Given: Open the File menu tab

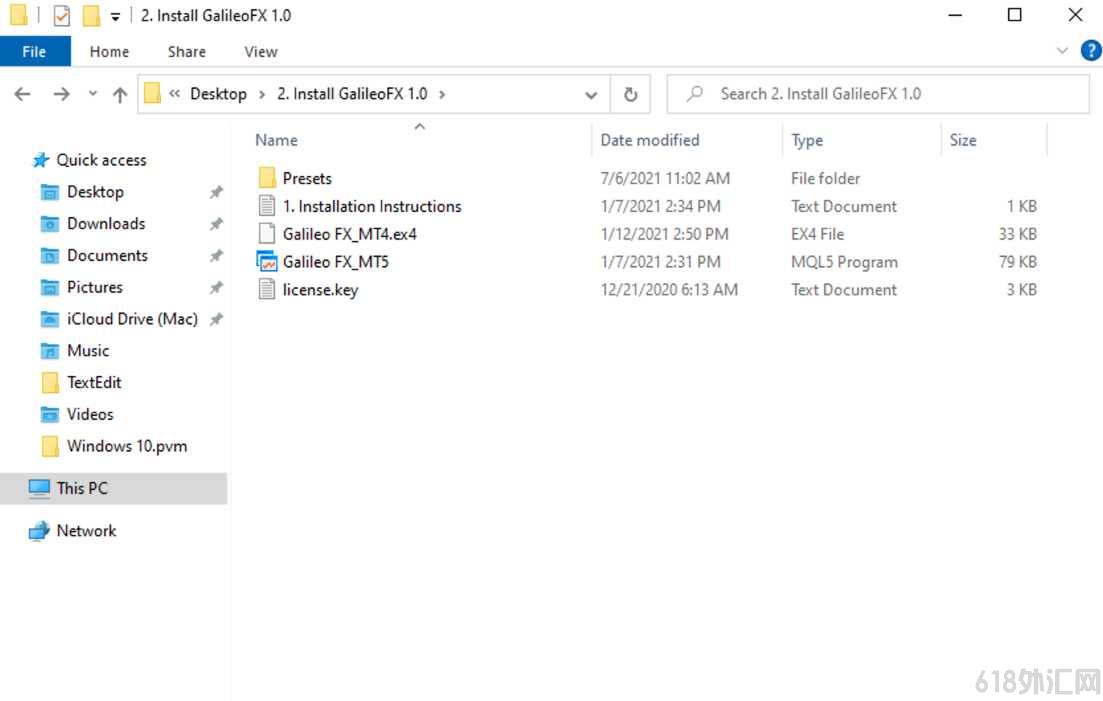Looking at the screenshot, I should pos(34,51).
